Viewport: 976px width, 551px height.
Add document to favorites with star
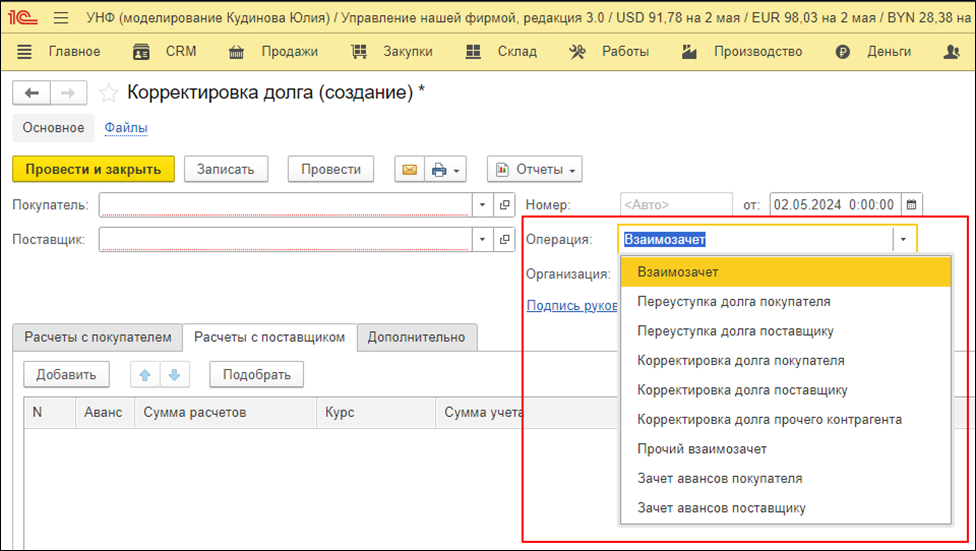pos(108,93)
